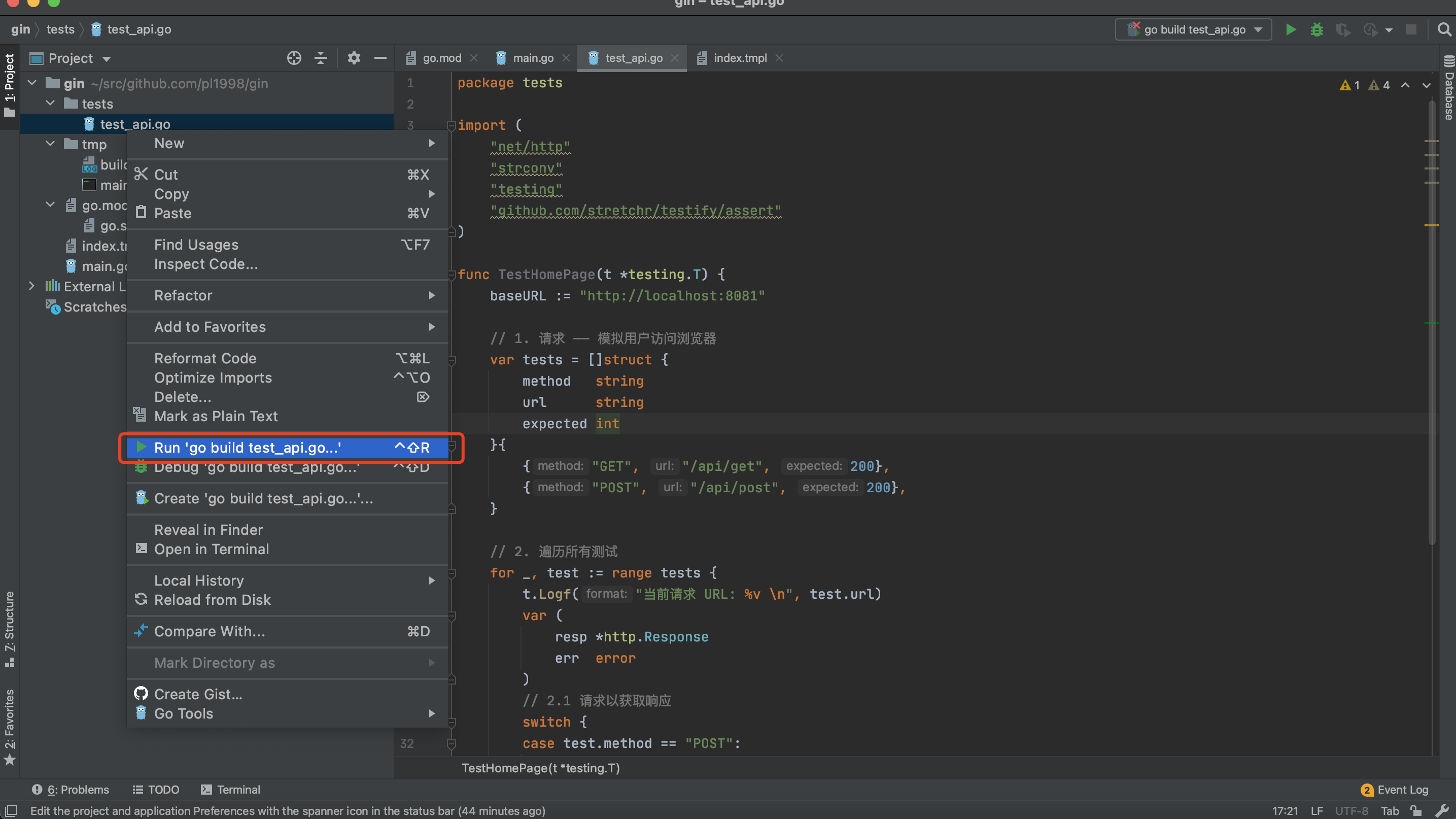Collapse the tests folder in tree
Screen dimensions: 1456x819
coord(50,104)
